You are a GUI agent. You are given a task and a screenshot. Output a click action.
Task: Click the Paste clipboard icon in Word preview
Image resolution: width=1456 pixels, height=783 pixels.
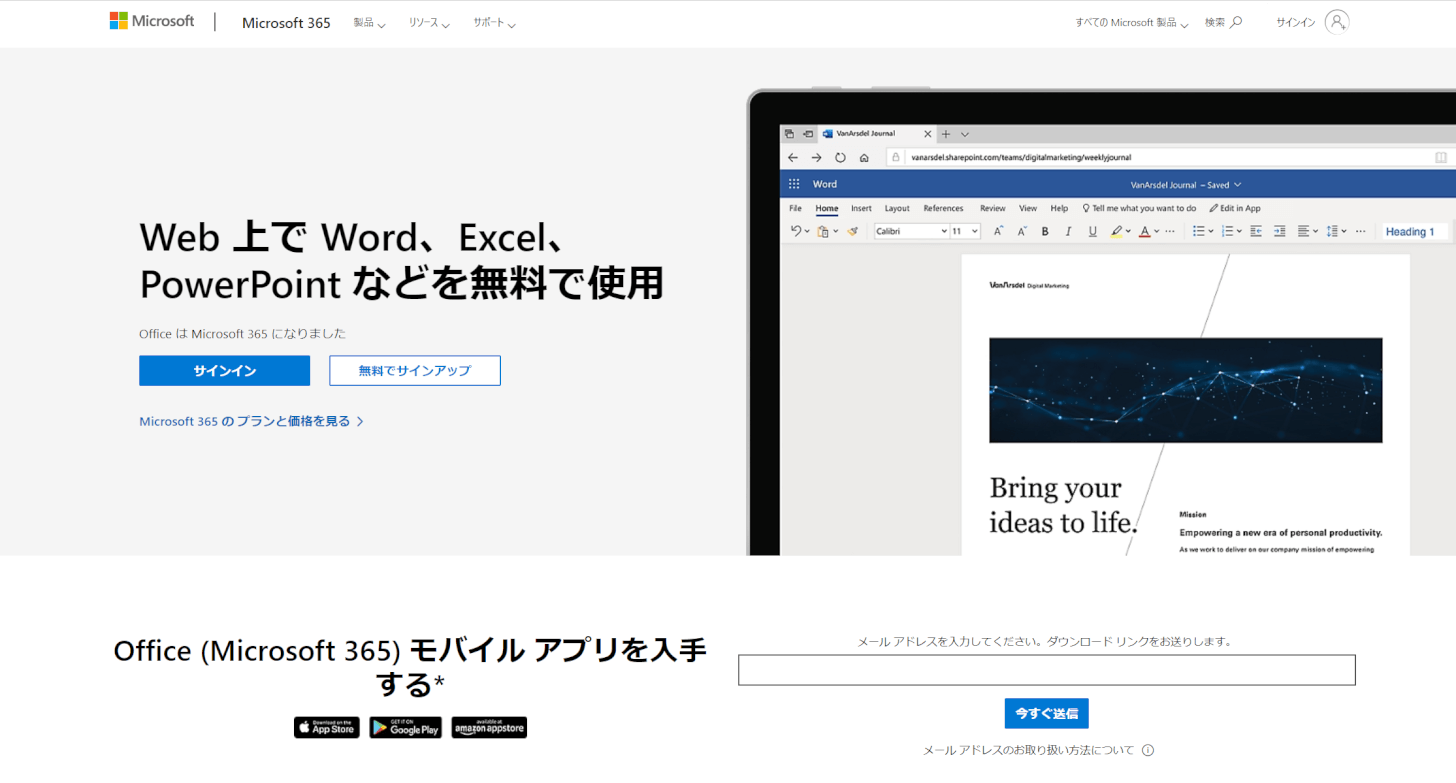(x=823, y=231)
